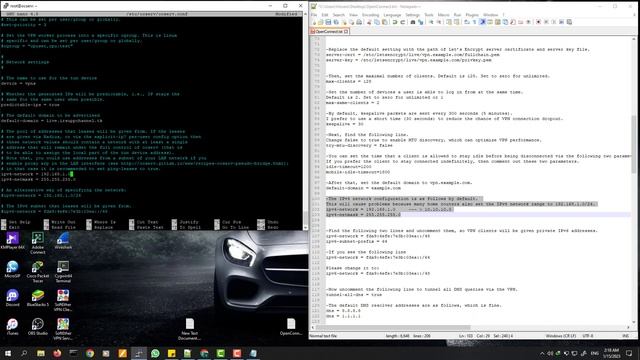Click the 'try-mtu-discovery = false' line in Notepad++
The height and width of the screenshot is (360, 640).
[x=359, y=145]
